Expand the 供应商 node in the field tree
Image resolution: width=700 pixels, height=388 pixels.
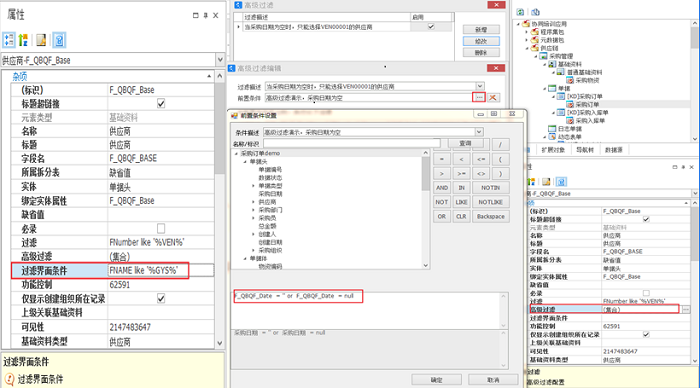tap(253, 202)
